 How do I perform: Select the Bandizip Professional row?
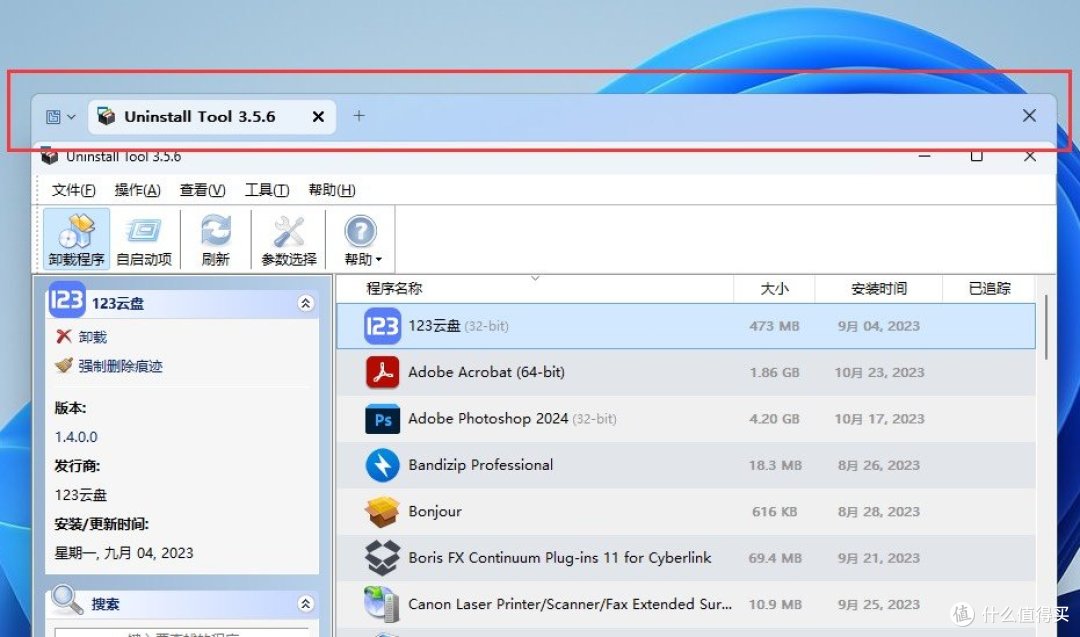(x=686, y=465)
